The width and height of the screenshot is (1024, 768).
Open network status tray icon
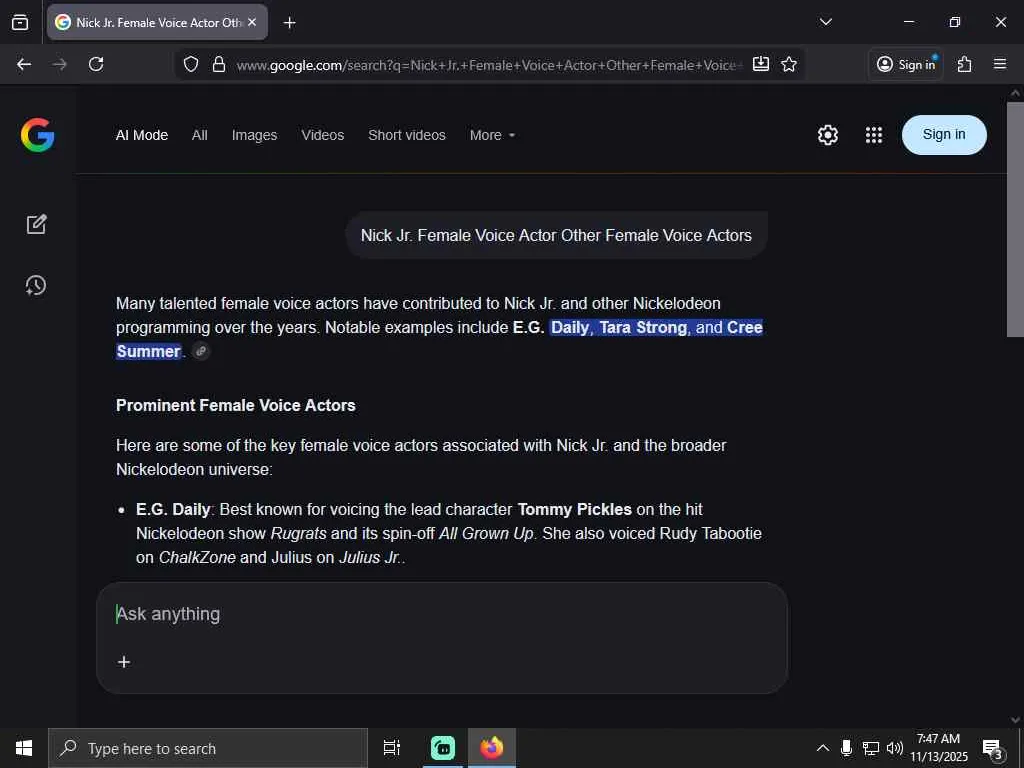[x=871, y=748]
